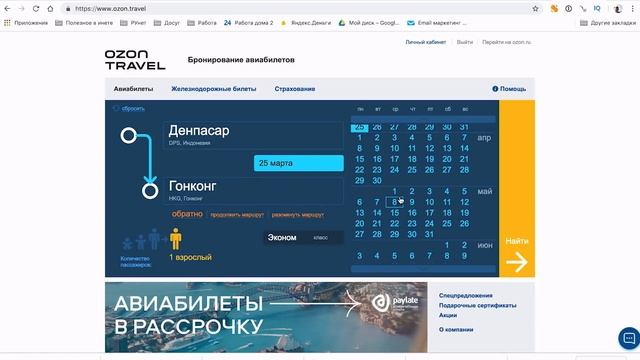Open the Работа дома 2 bookmark
The width and height of the screenshot is (640, 360).
pos(249,23)
